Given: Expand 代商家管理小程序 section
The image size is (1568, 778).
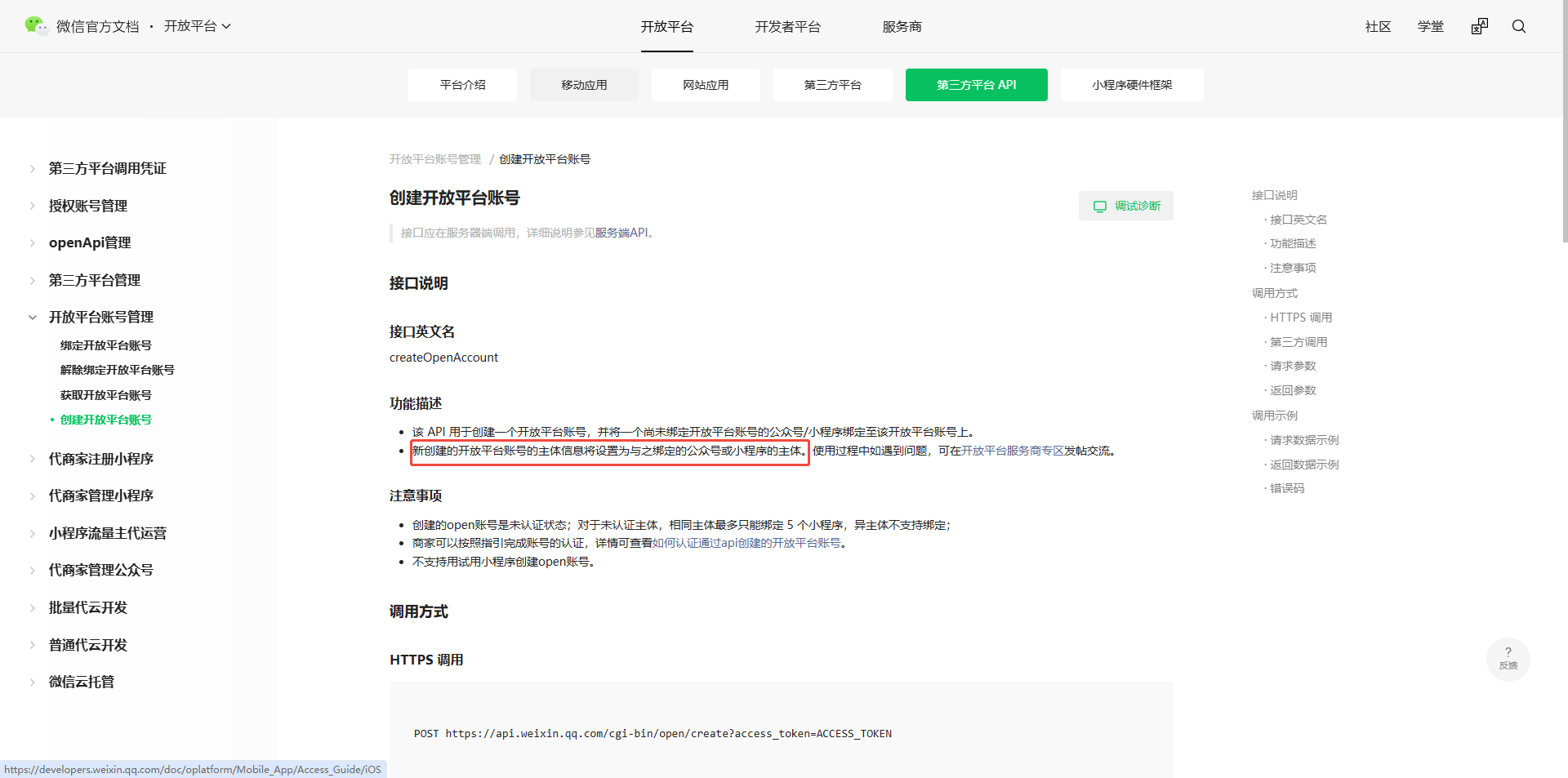Looking at the screenshot, I should pyautogui.click(x=100, y=496).
